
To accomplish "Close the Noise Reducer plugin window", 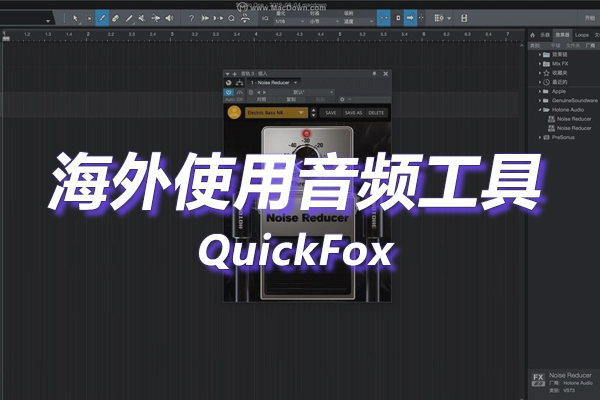I will (x=386, y=73).
